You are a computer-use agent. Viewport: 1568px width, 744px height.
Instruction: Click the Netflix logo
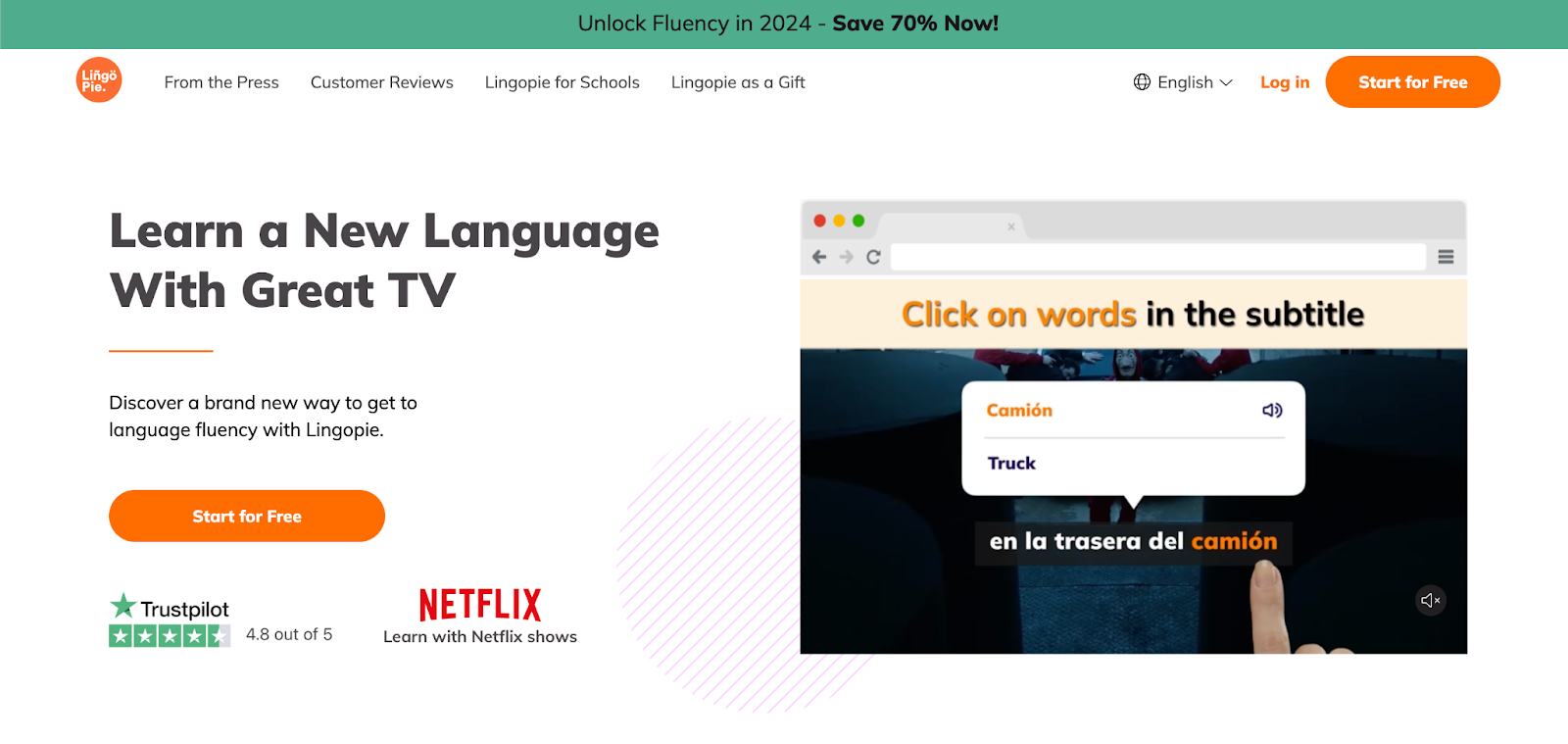(480, 605)
